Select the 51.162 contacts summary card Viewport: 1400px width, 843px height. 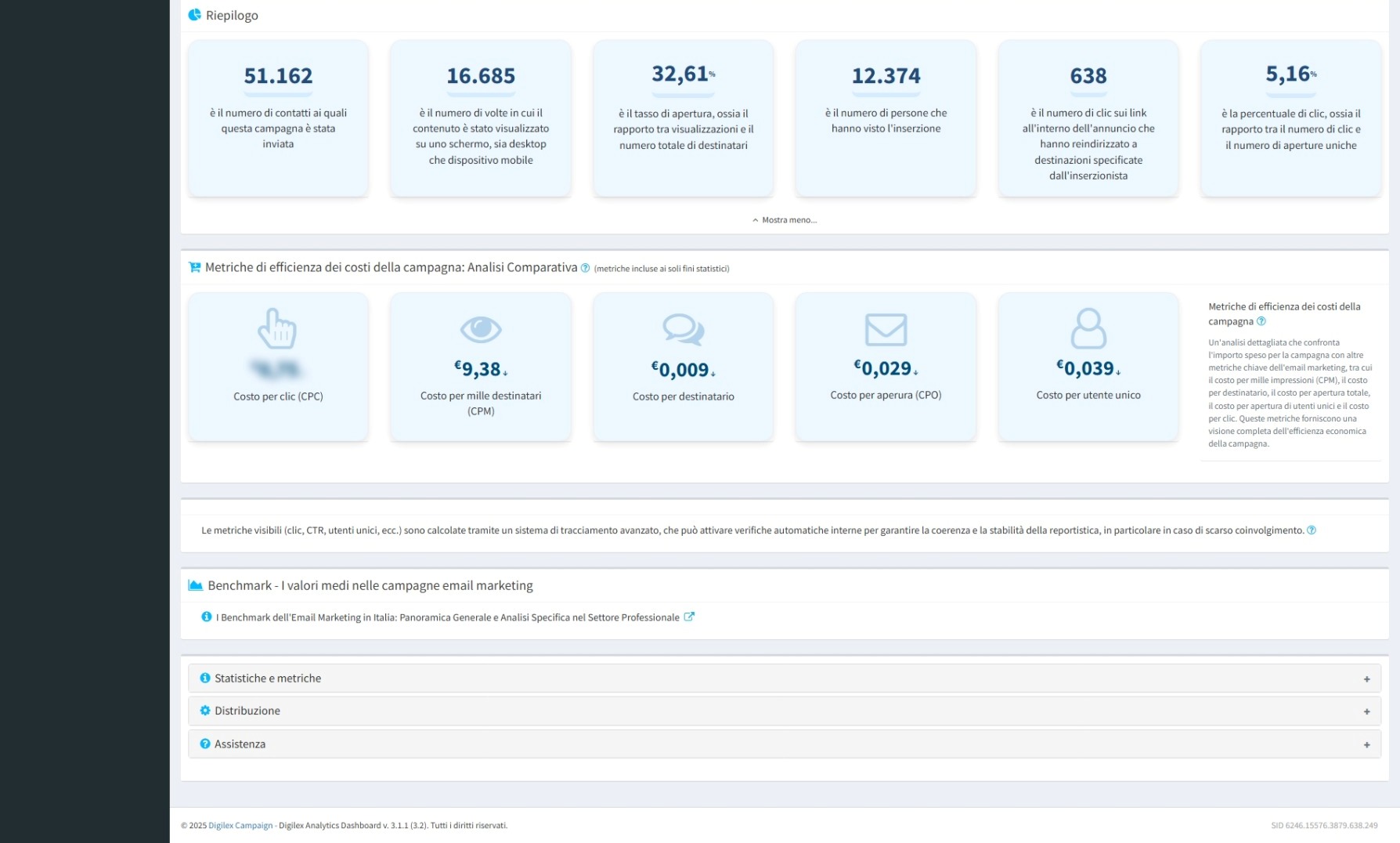278,118
